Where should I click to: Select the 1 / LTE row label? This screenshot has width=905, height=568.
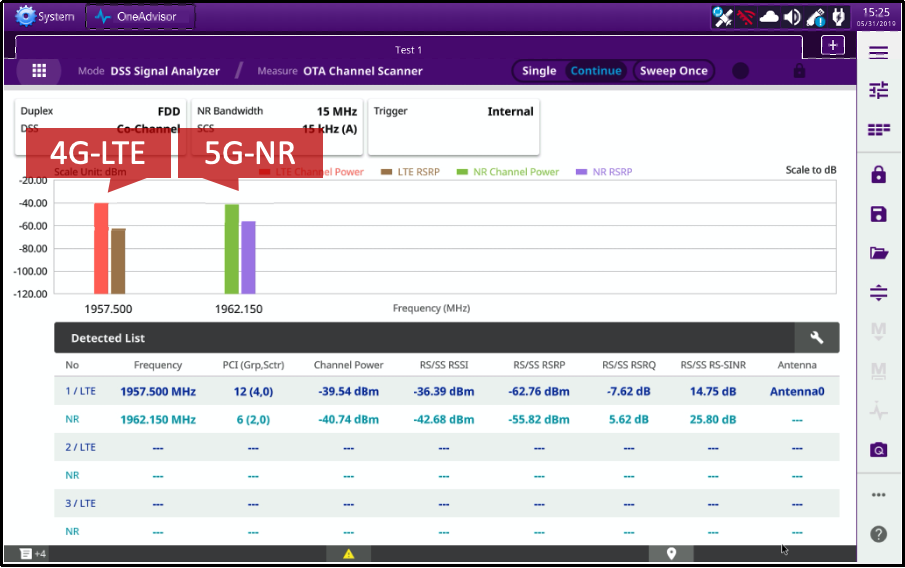(x=80, y=391)
